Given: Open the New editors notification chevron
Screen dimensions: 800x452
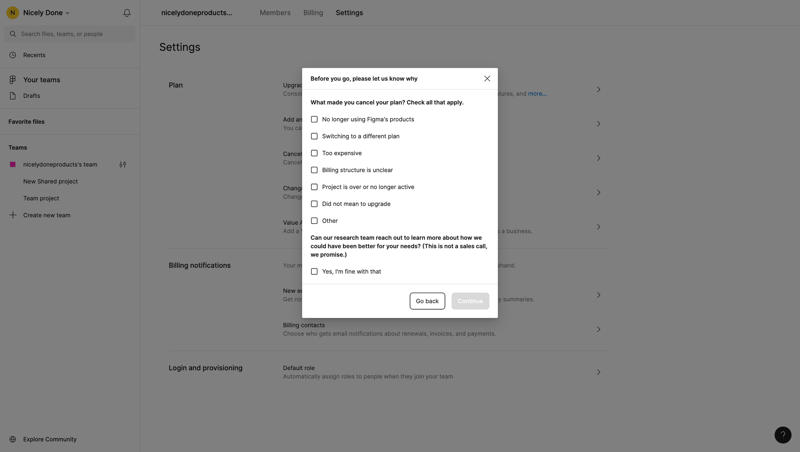Looking at the screenshot, I should click(x=598, y=295).
